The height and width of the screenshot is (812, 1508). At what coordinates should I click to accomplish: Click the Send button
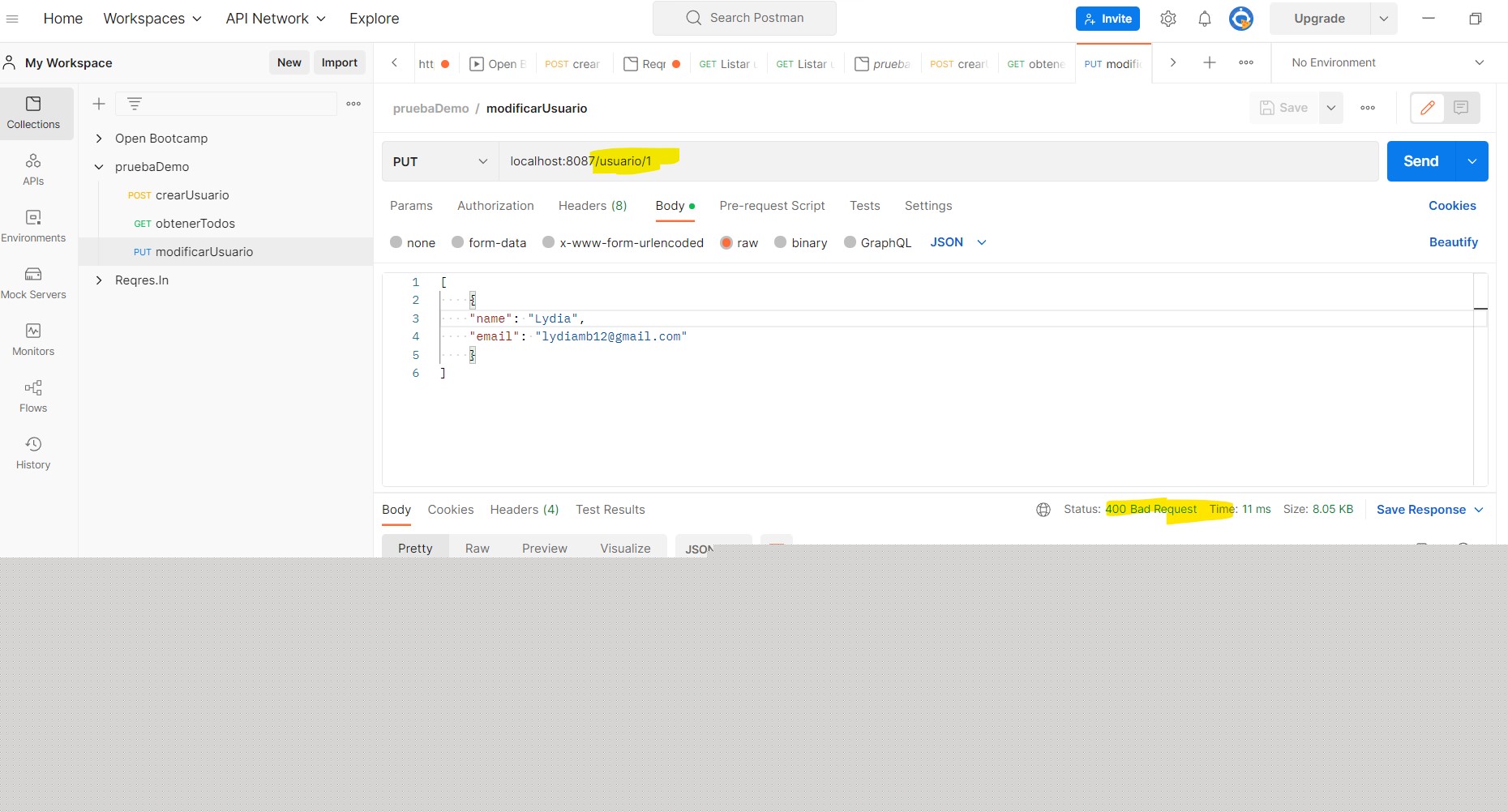(1421, 161)
